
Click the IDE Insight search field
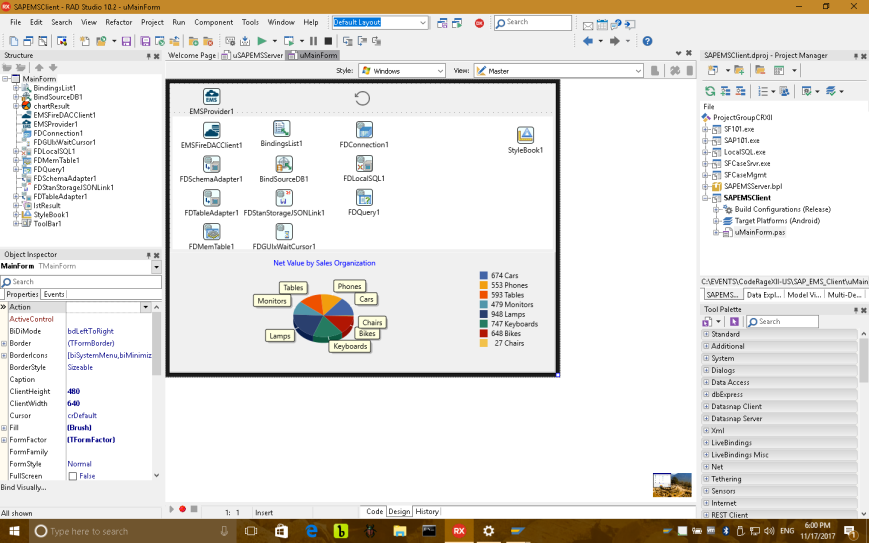[533, 23]
